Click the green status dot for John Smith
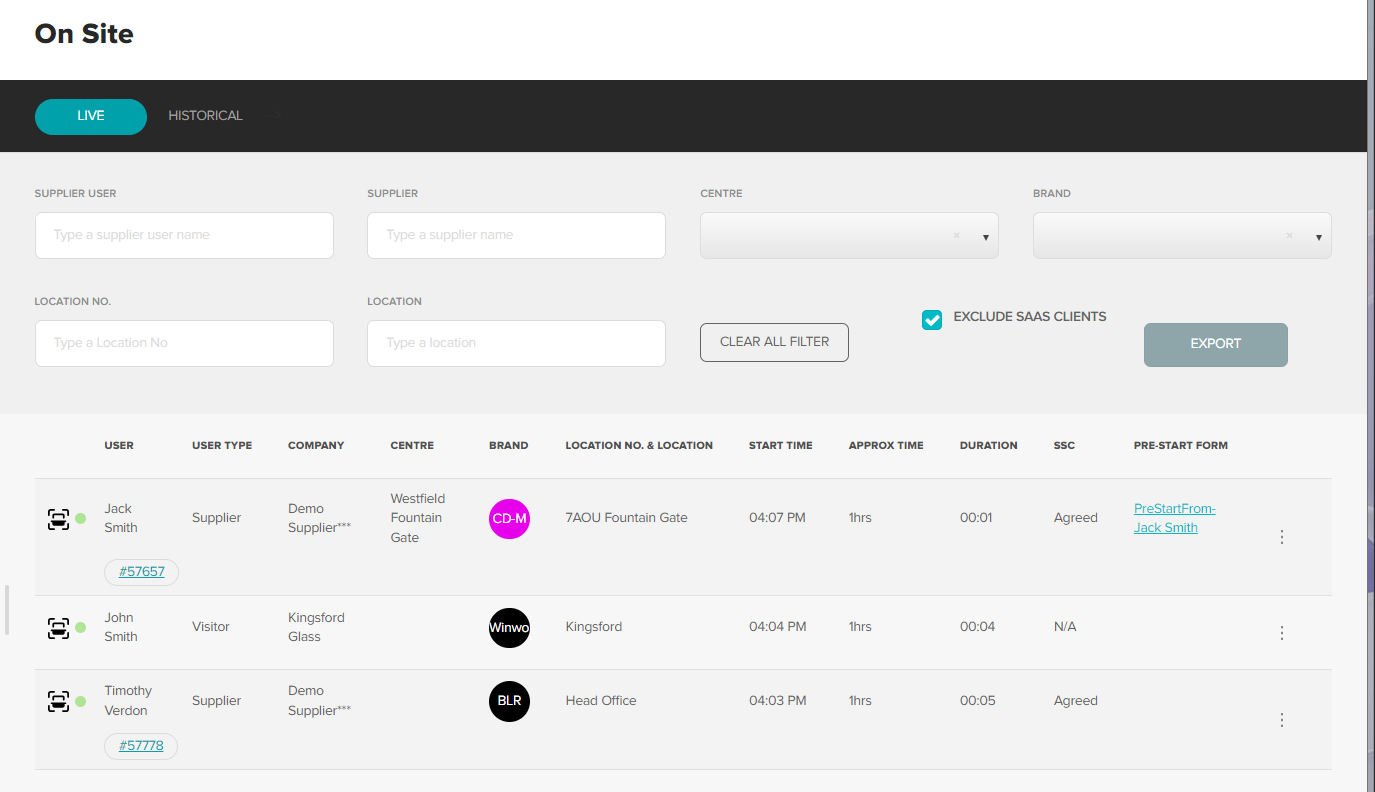Viewport: 1375px width, 792px height. [80, 628]
